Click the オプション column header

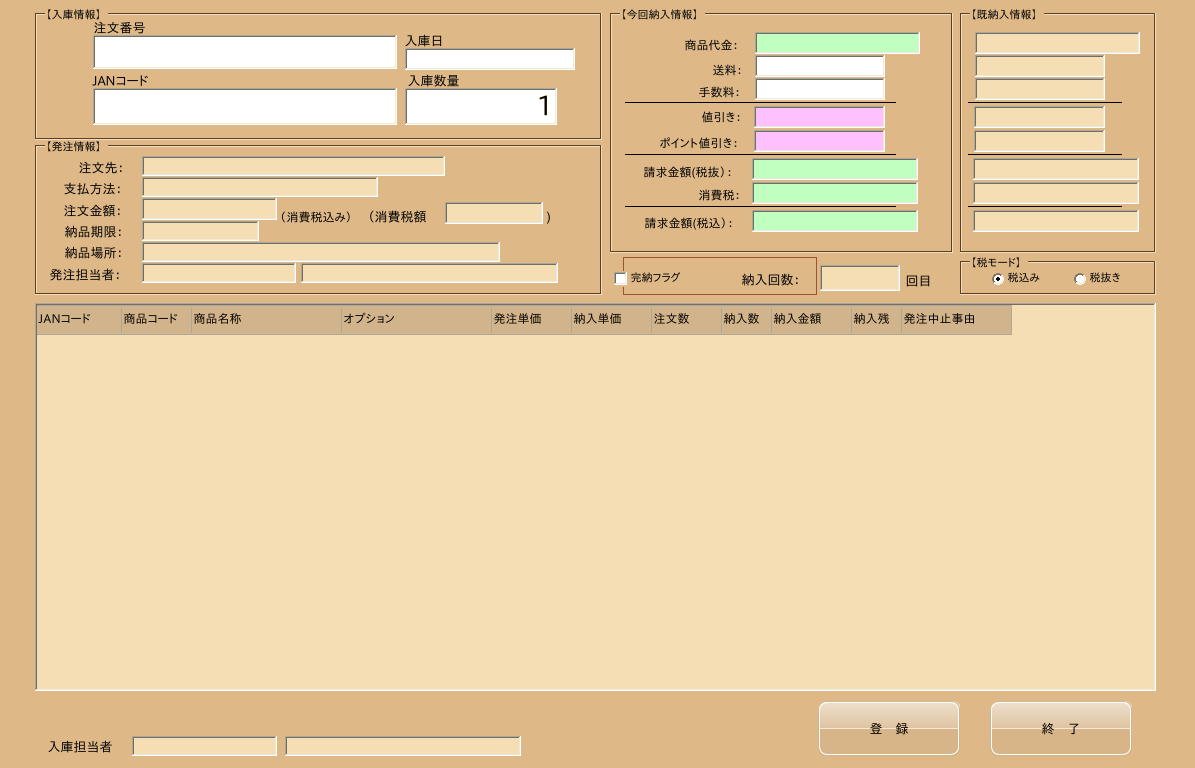point(416,319)
